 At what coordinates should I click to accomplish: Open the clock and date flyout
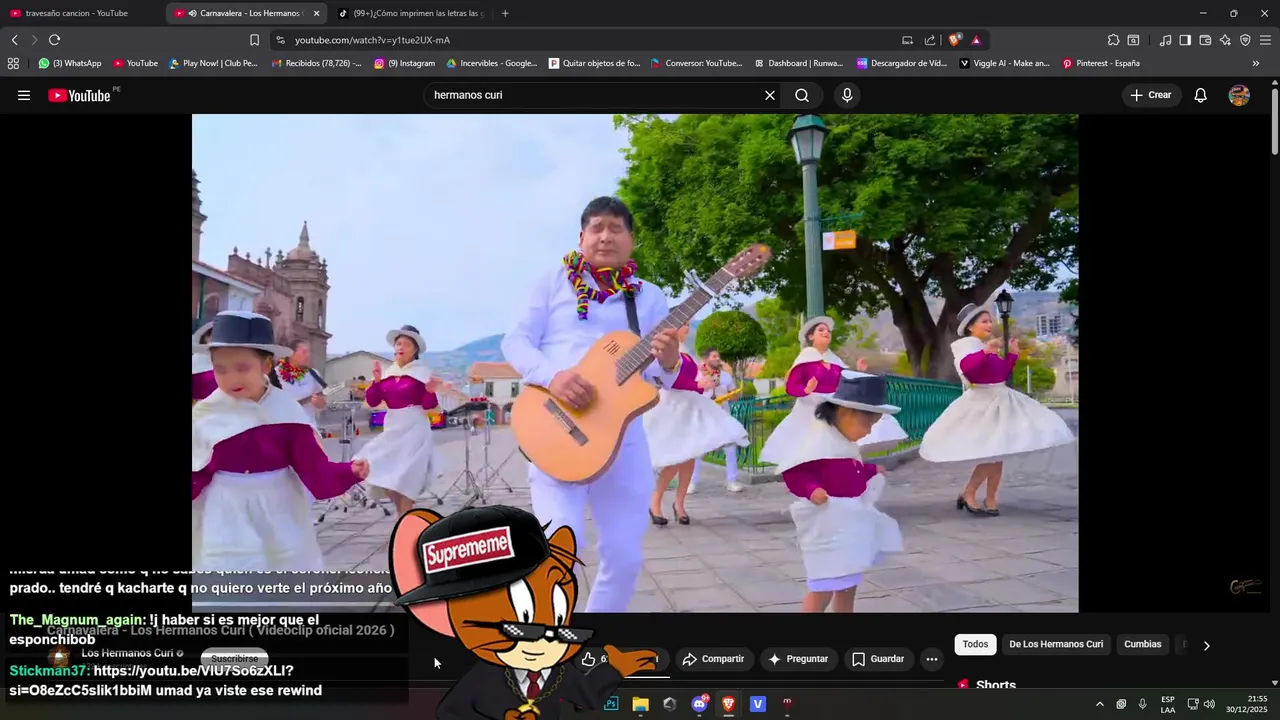click(1248, 704)
